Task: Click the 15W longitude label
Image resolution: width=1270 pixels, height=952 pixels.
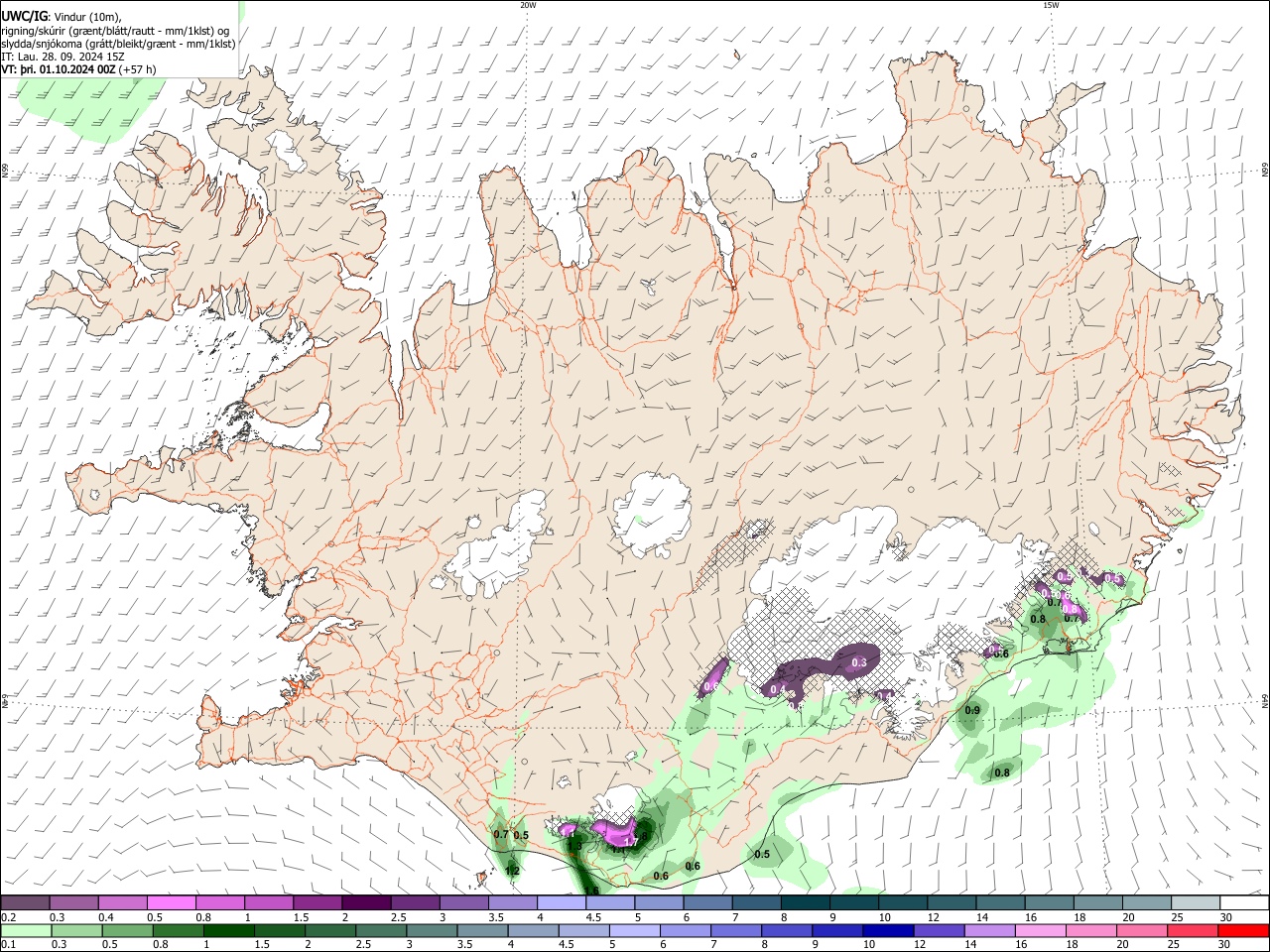Action: pyautogui.click(x=1051, y=5)
